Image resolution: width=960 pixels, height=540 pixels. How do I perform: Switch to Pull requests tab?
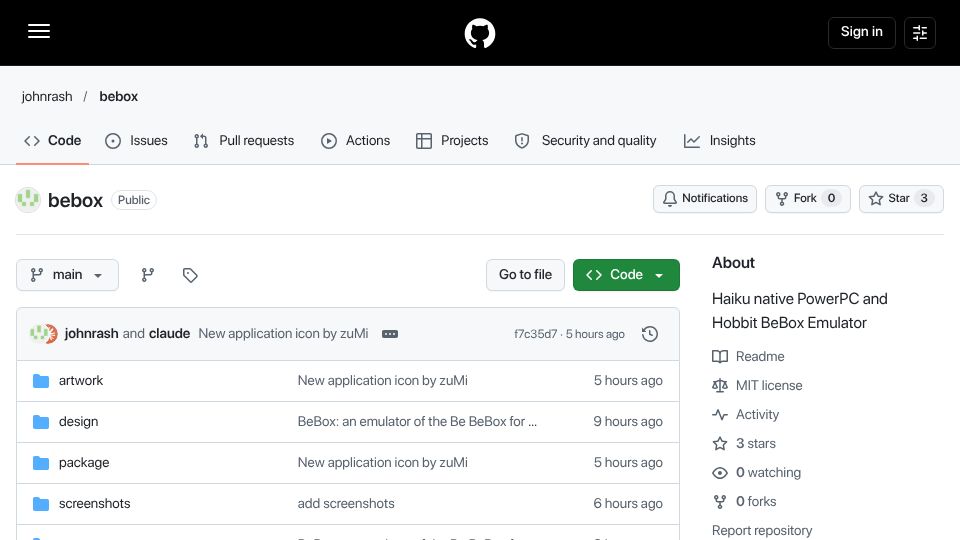pos(244,141)
